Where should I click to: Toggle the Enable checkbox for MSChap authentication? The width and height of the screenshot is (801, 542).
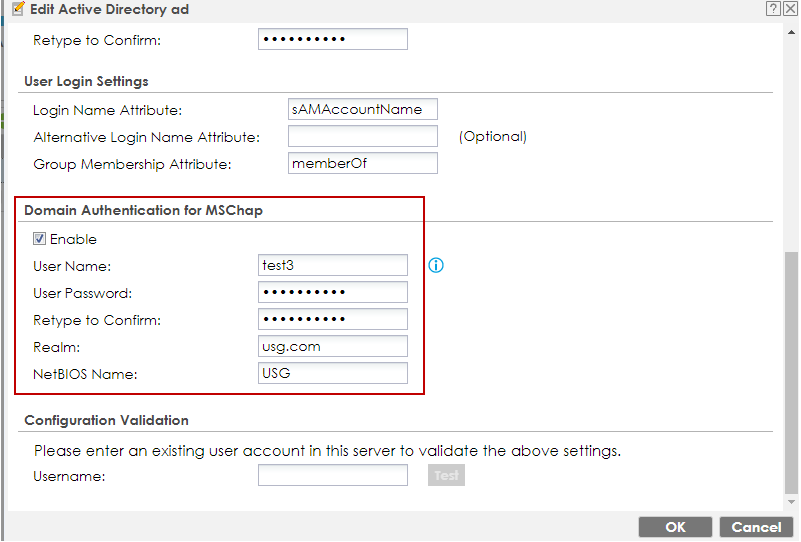tap(40, 239)
